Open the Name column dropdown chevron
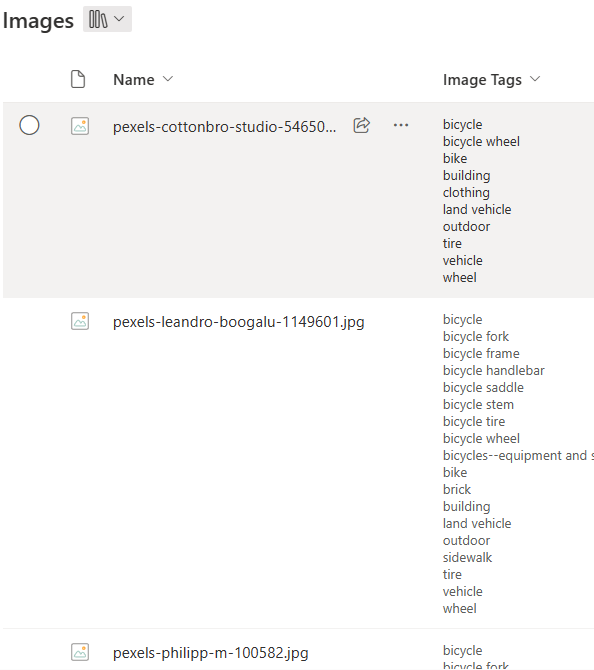The height and width of the screenshot is (670, 594). tap(168, 79)
